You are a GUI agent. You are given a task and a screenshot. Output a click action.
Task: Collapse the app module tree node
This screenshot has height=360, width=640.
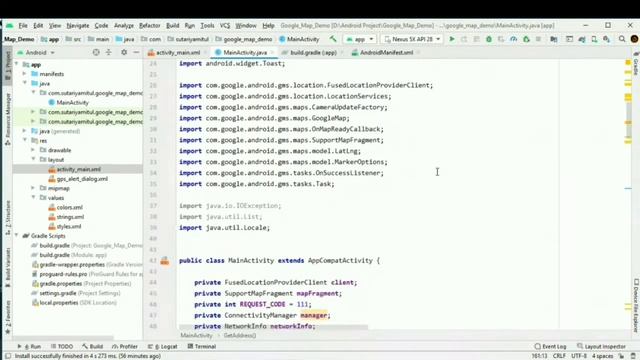(17, 64)
